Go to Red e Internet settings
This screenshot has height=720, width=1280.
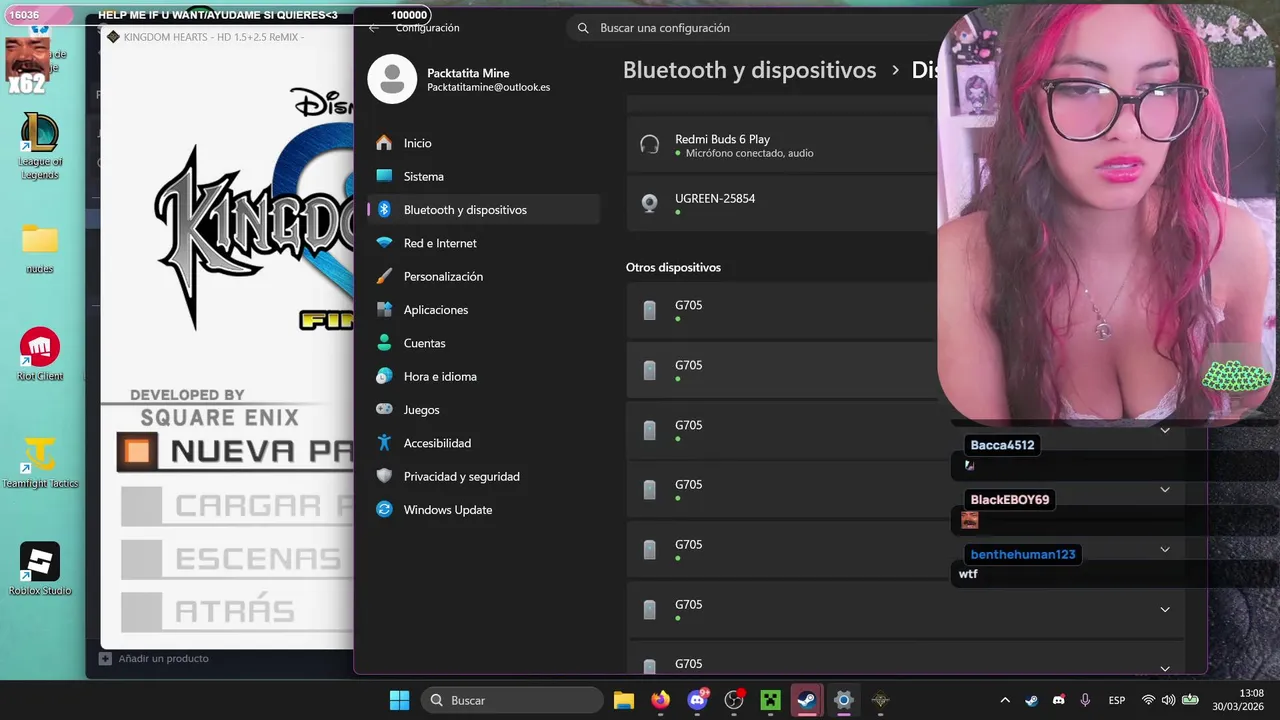click(x=484, y=243)
